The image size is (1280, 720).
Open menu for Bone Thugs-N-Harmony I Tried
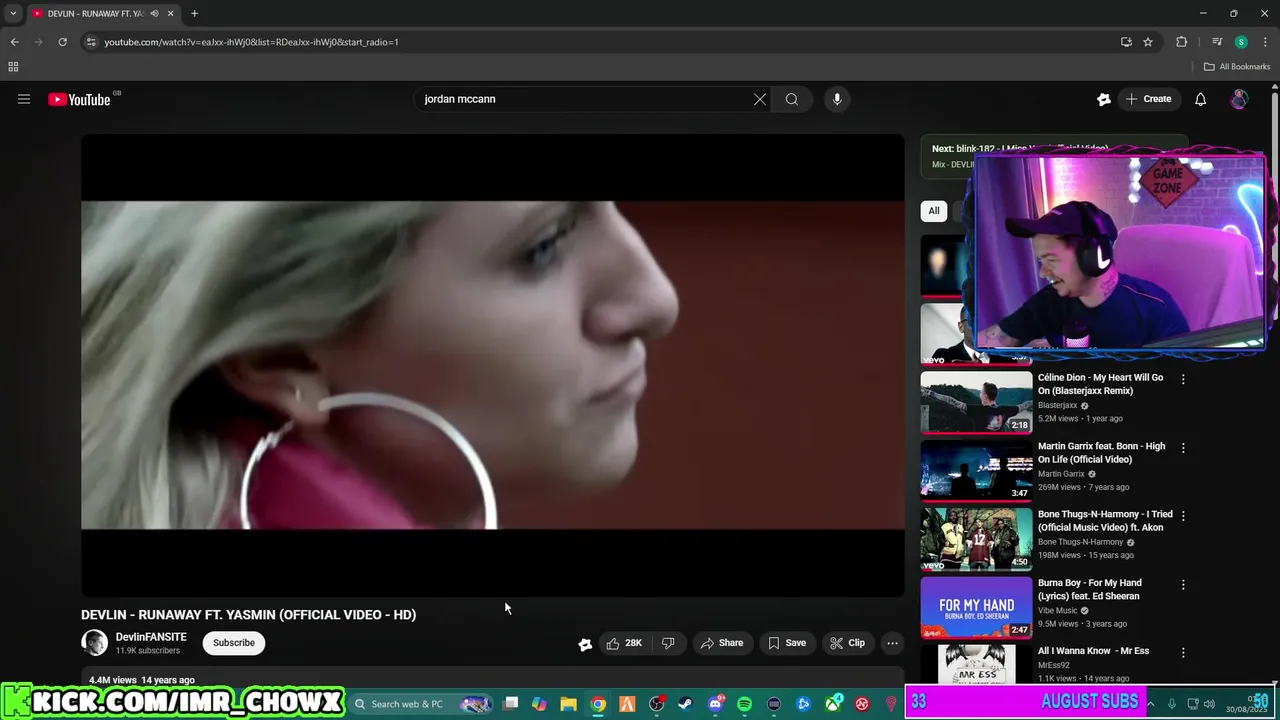click(x=1183, y=516)
